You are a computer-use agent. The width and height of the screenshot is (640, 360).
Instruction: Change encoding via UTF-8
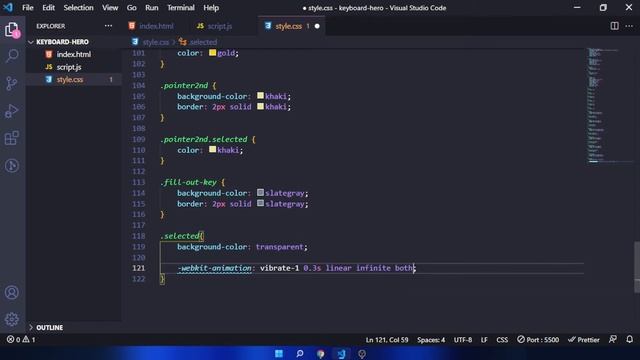click(463, 340)
